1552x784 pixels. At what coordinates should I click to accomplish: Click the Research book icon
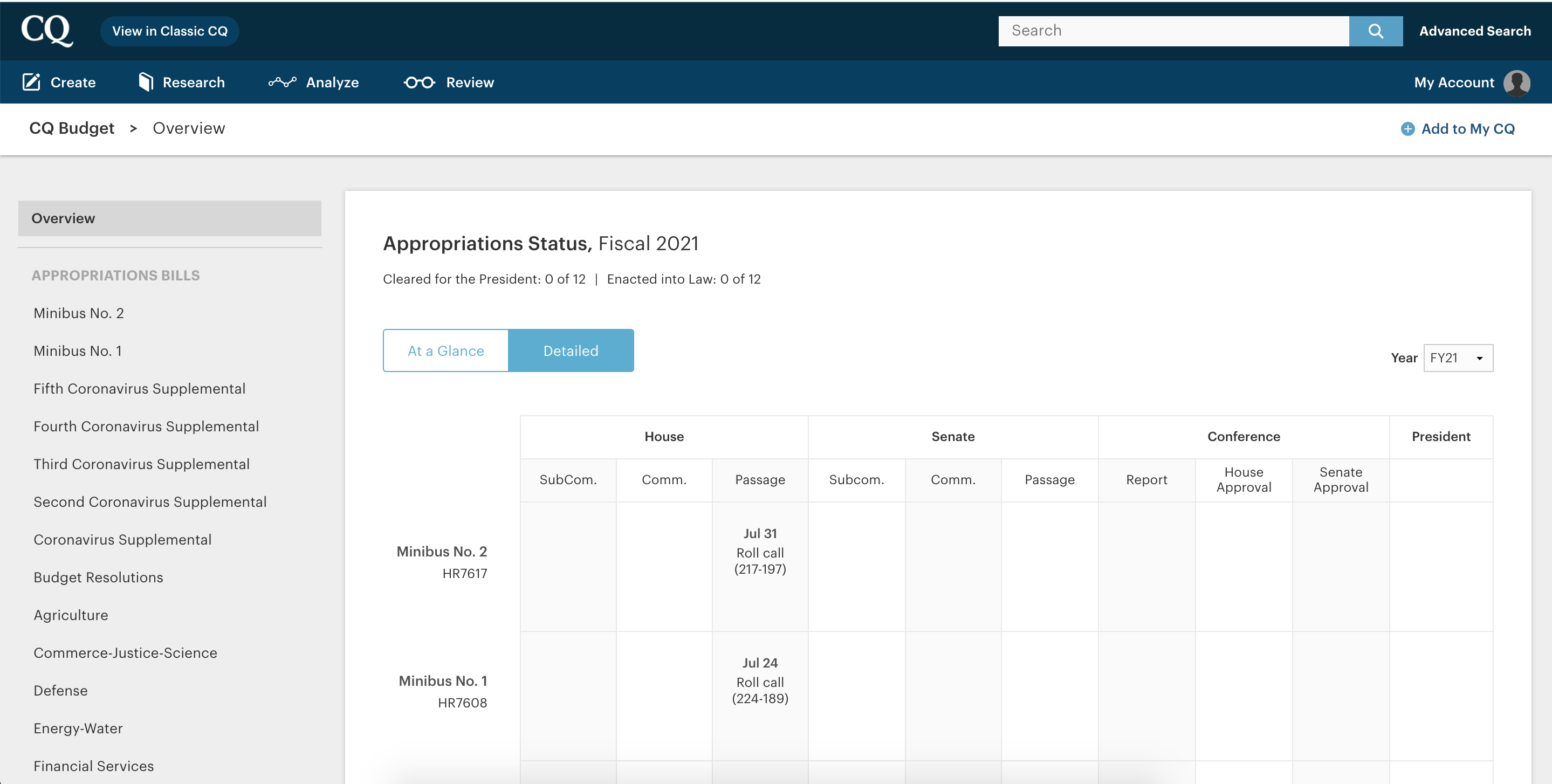(x=145, y=82)
